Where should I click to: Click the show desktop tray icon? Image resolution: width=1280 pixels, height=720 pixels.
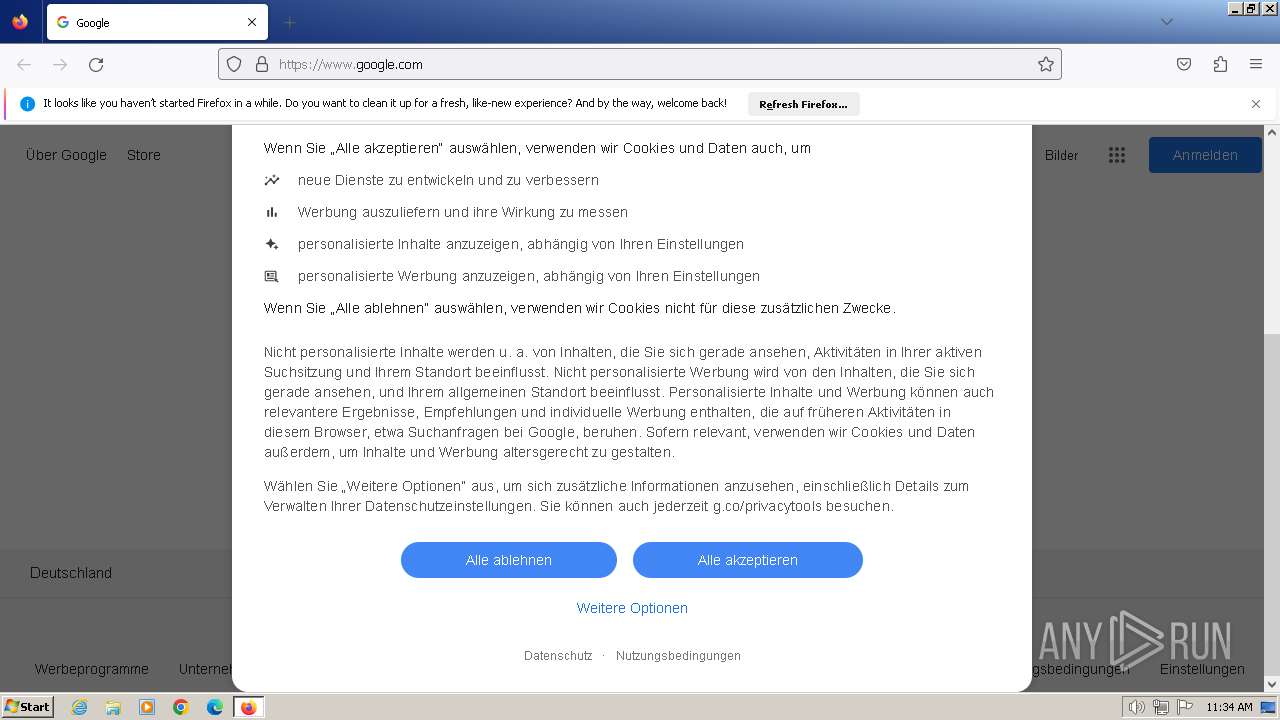[x=1268, y=707]
